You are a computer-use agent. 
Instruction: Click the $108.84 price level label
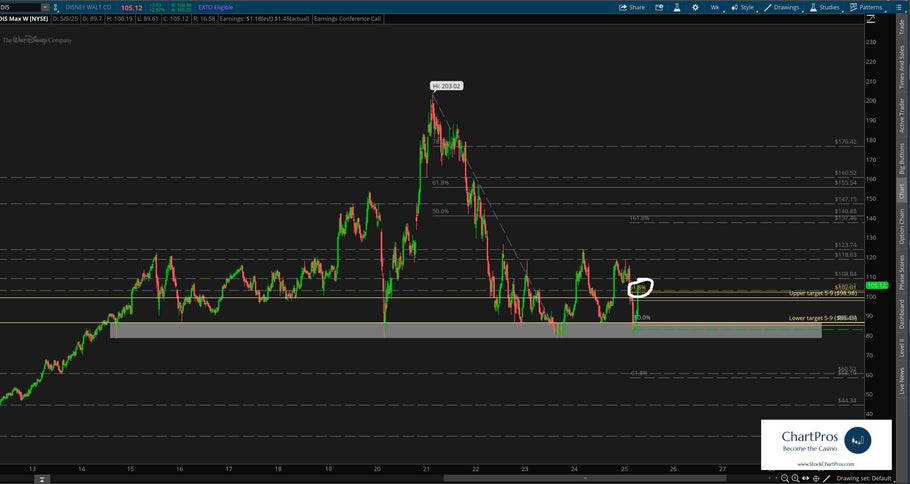point(846,274)
